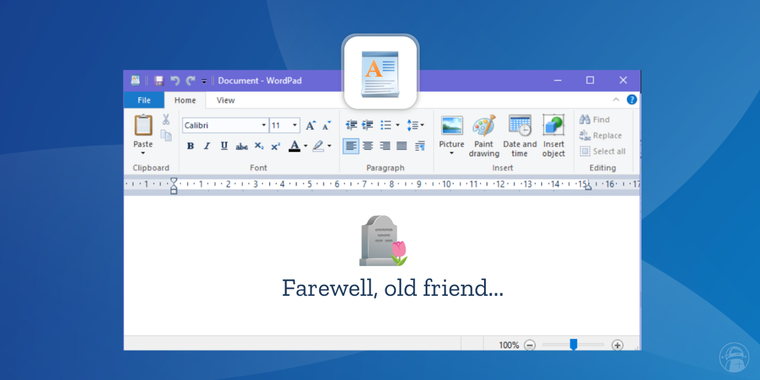
Task: Open the line spacing dropdown
Action: coord(415,125)
